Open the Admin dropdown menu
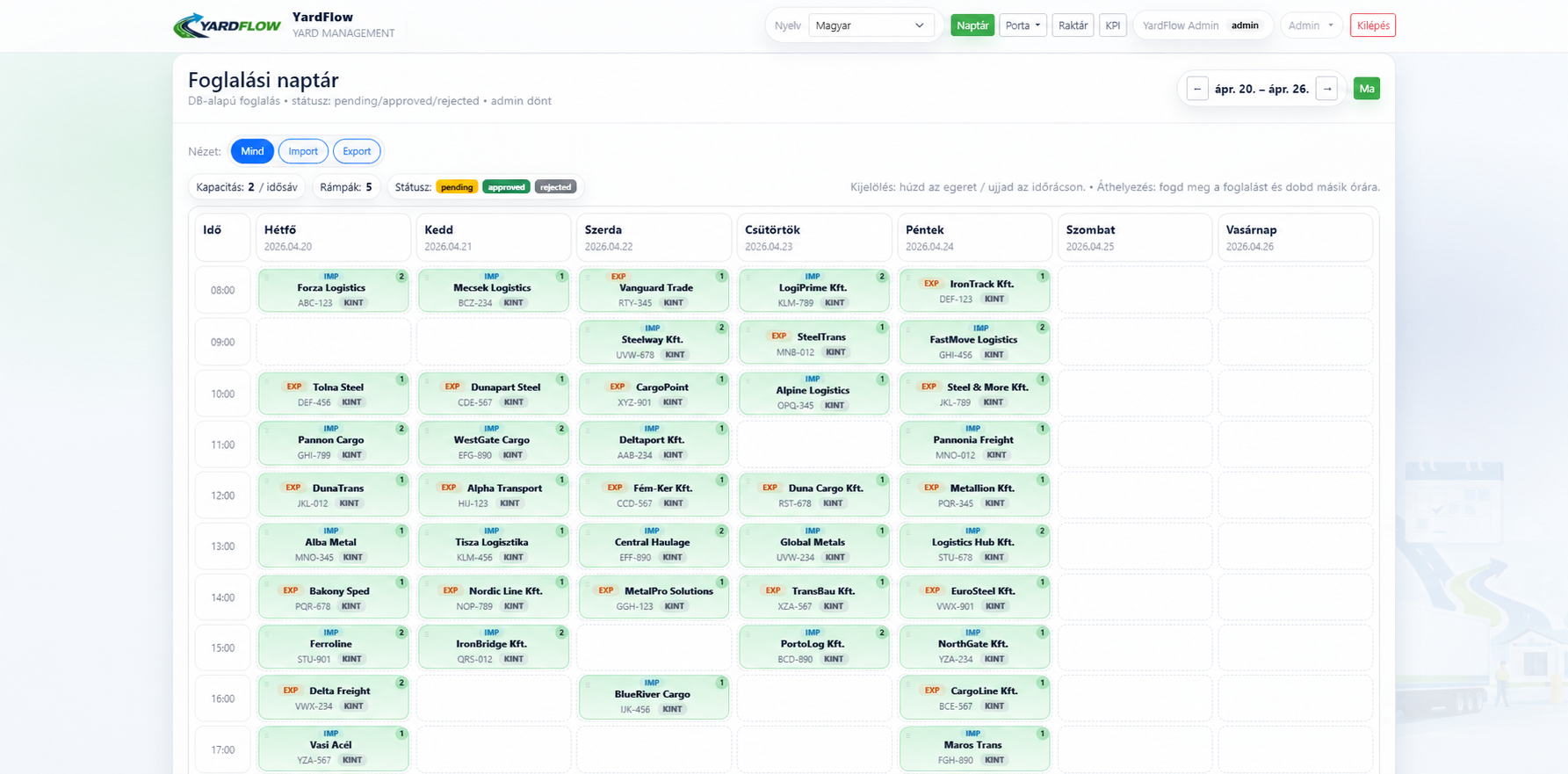The image size is (1568, 774). [1311, 25]
